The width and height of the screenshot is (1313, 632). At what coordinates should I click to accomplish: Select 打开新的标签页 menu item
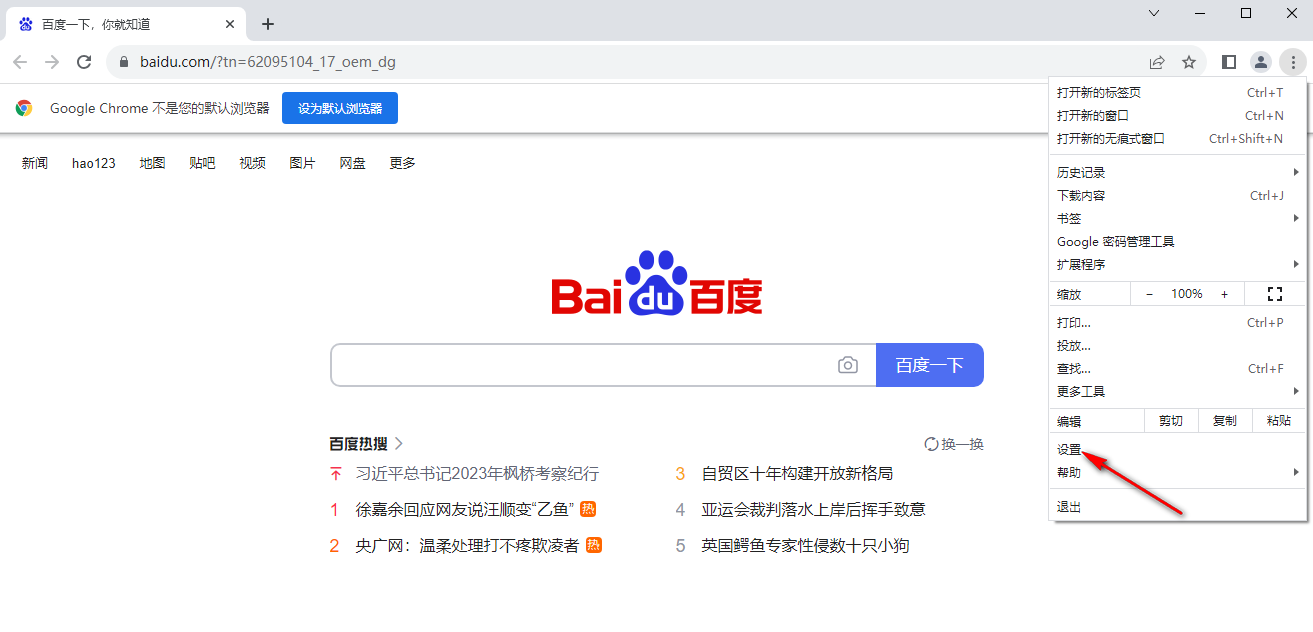1178,92
